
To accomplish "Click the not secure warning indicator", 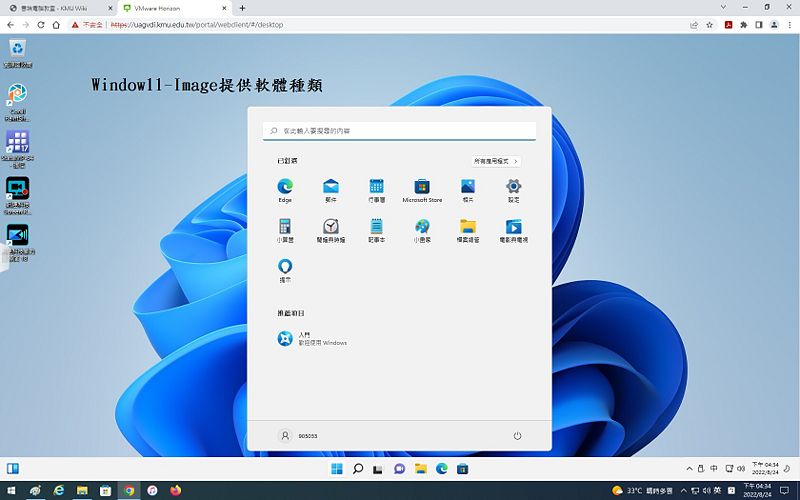I will [x=87, y=24].
